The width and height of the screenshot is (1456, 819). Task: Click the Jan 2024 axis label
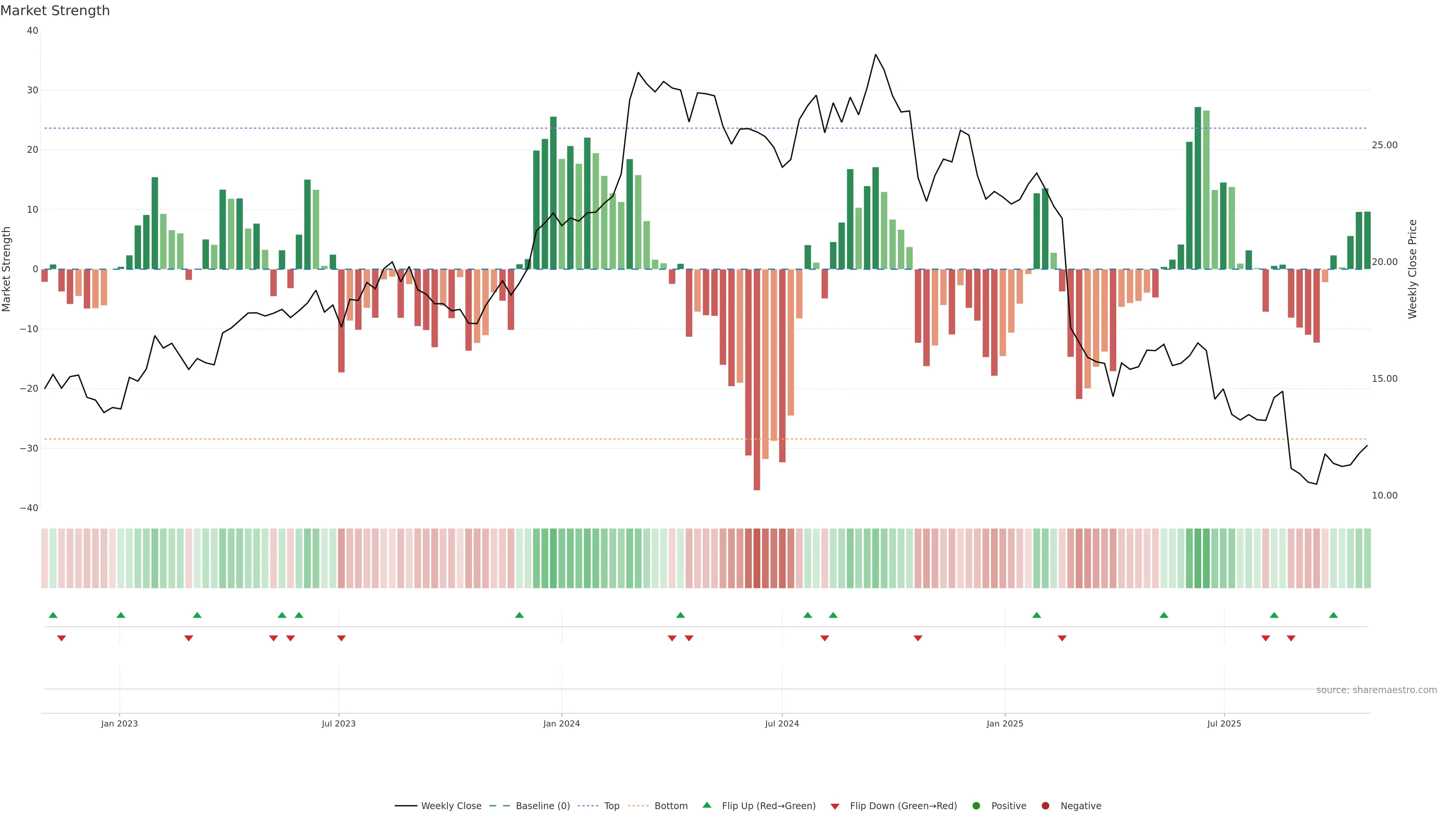click(x=561, y=723)
